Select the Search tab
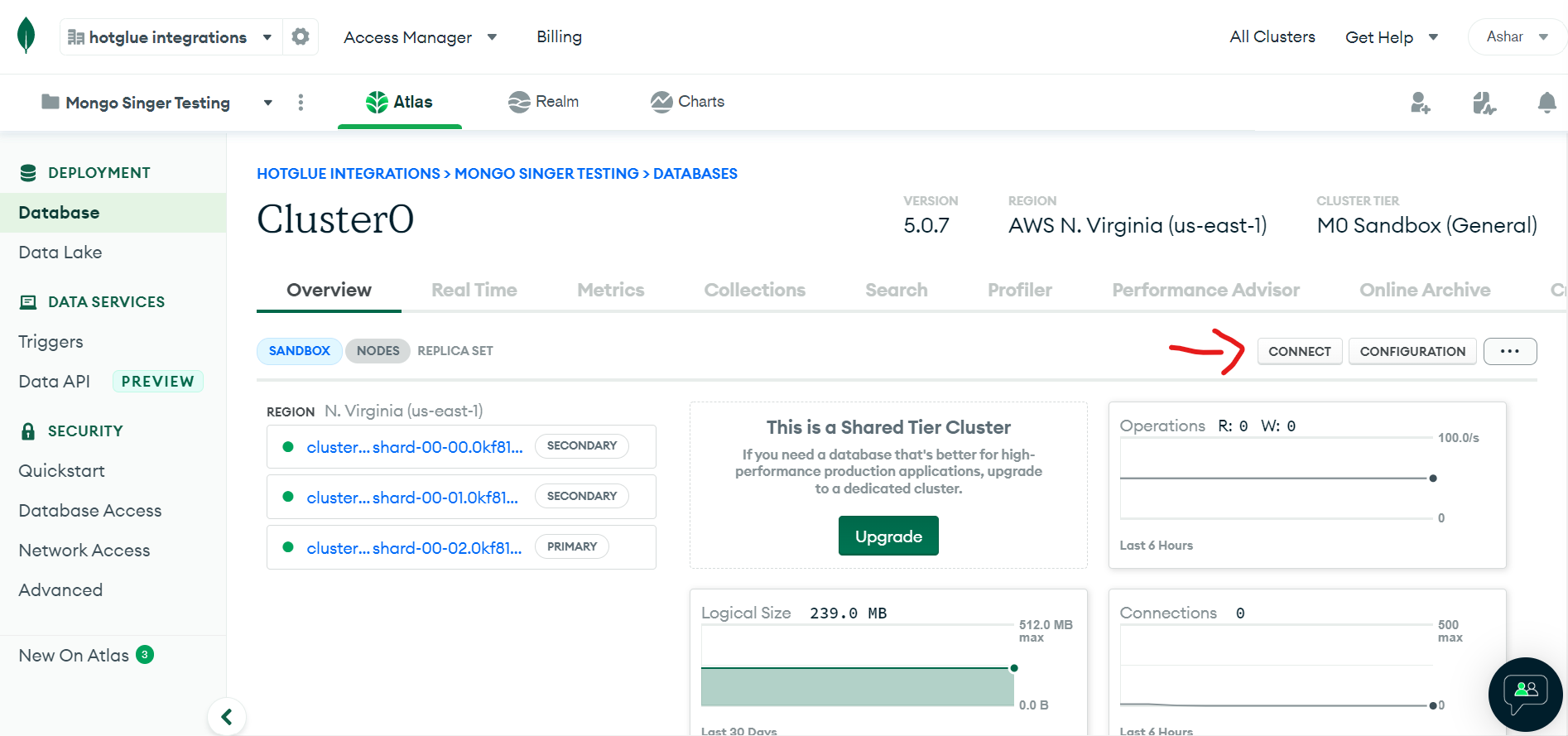The width and height of the screenshot is (1568, 736). pyautogui.click(x=897, y=290)
